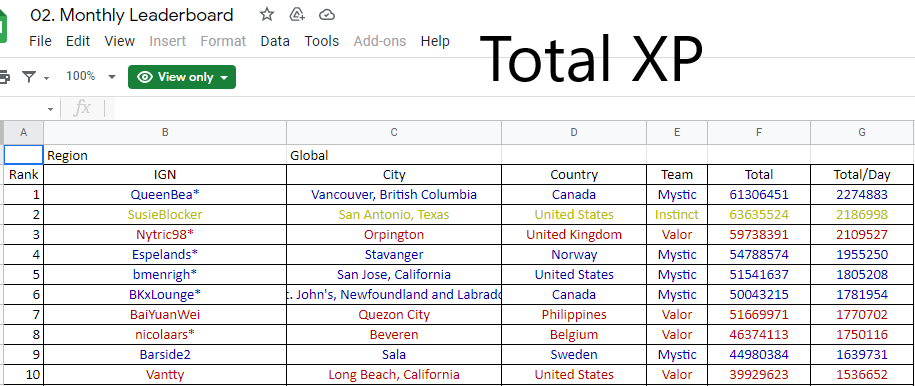This screenshot has height=386, width=915.
Task: Click the 61306451 total cell
Action: click(x=759, y=194)
